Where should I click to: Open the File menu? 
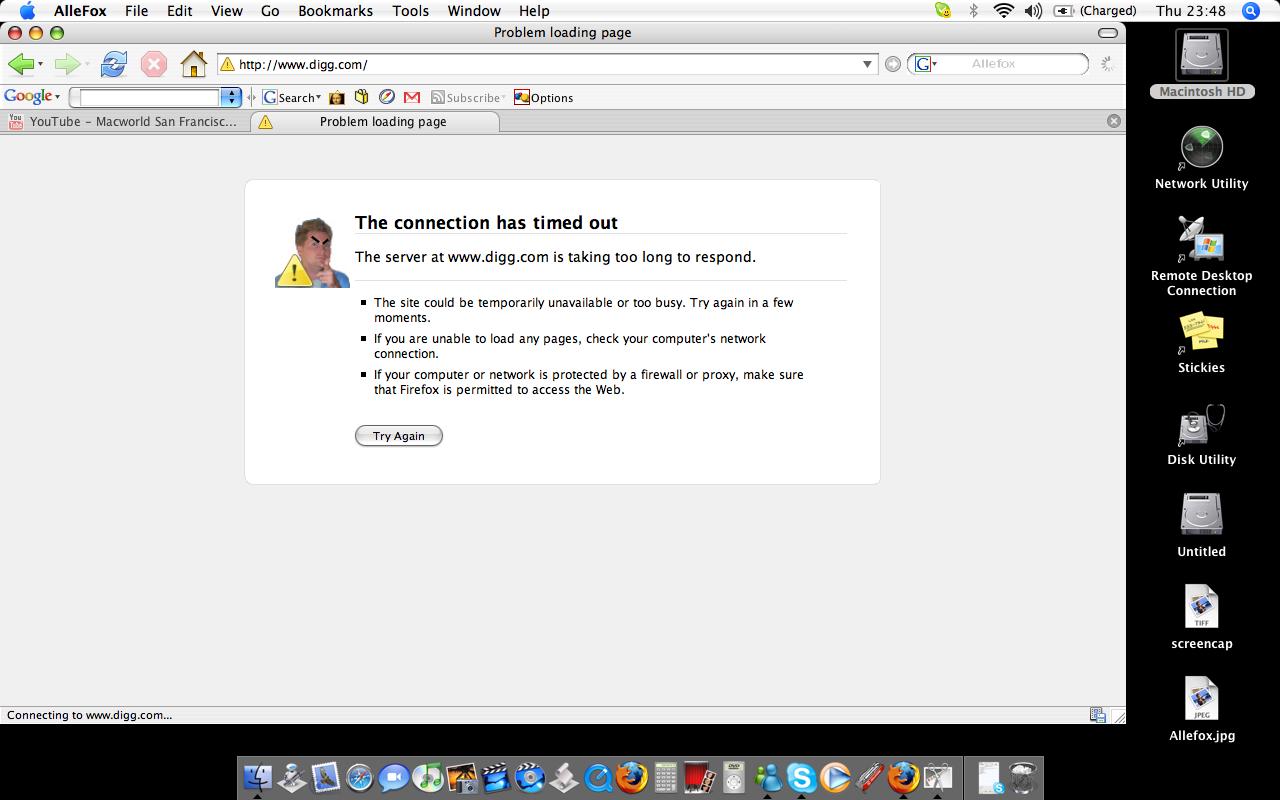coord(136,11)
